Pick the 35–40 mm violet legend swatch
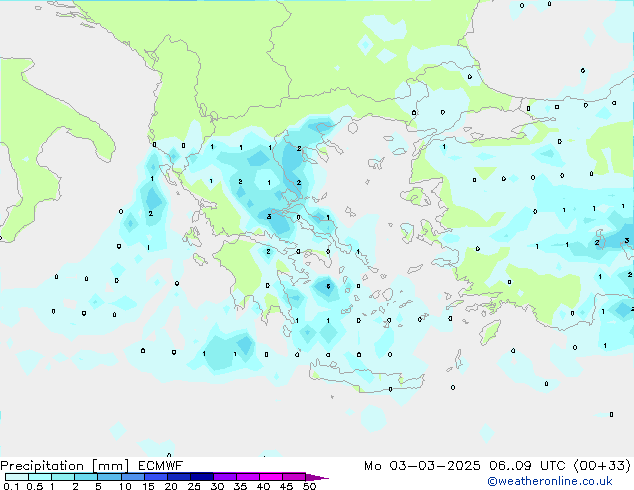This screenshot has width=634, height=490. click(248, 477)
